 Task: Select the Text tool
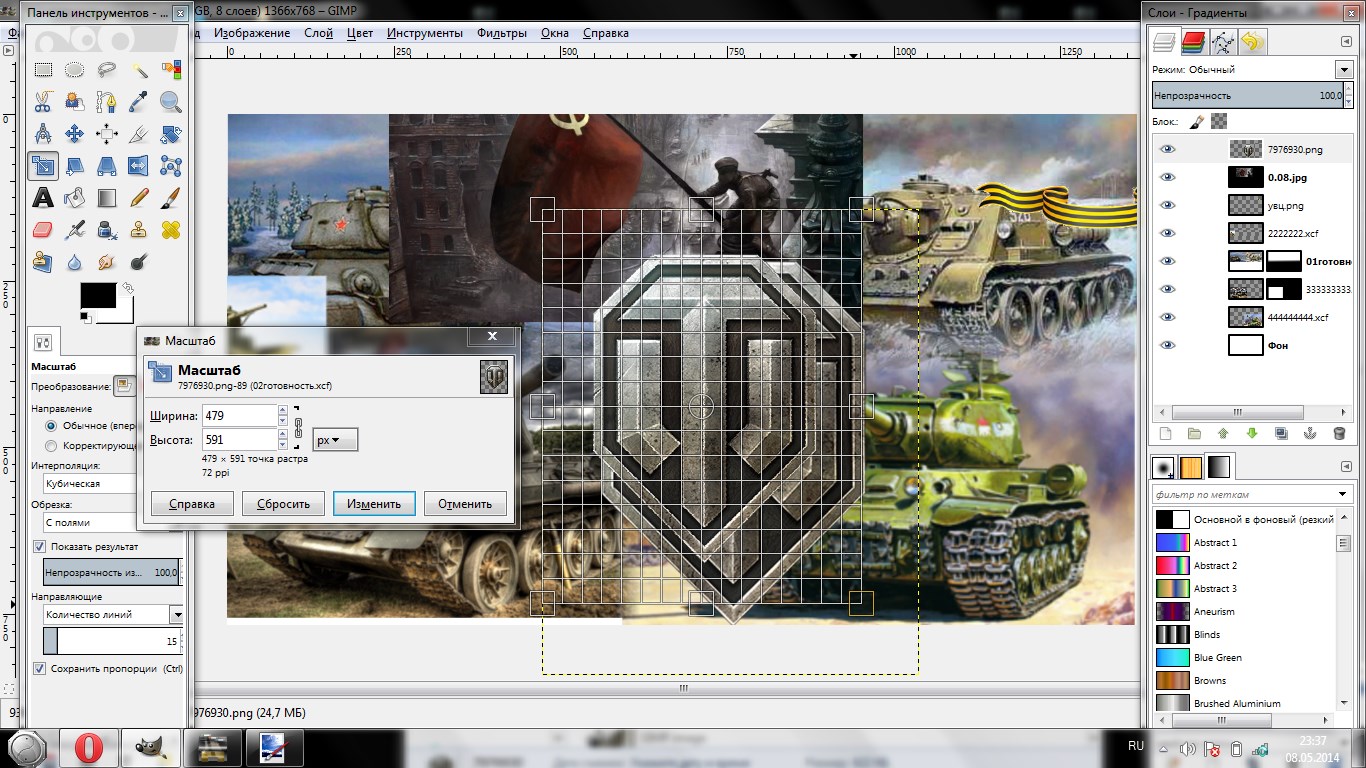click(43, 198)
